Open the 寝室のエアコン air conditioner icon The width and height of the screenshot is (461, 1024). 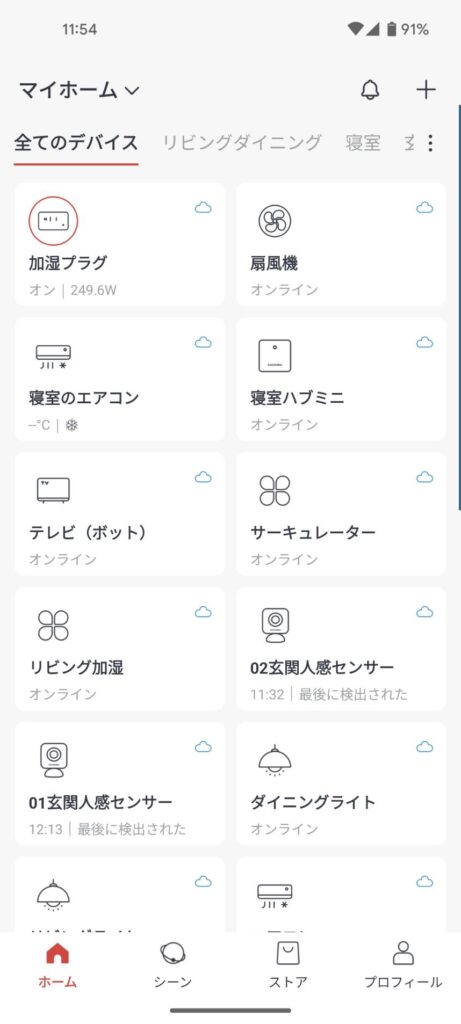[53, 356]
